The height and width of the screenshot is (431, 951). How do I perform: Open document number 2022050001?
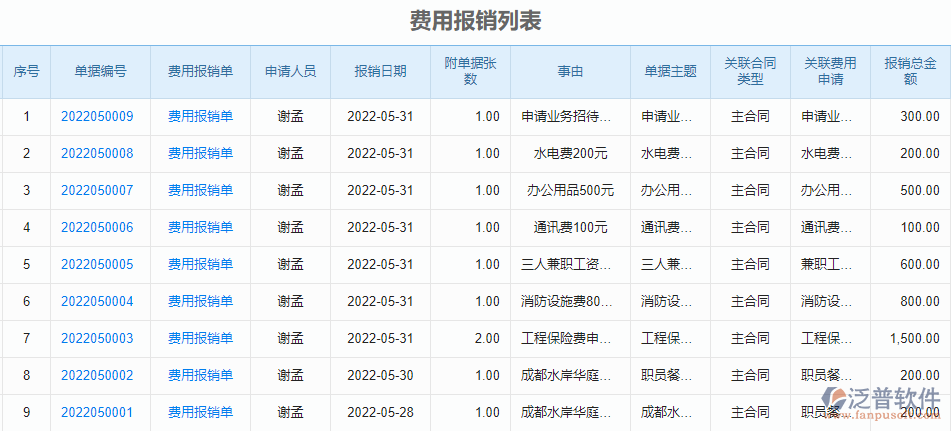pyautogui.click(x=97, y=412)
